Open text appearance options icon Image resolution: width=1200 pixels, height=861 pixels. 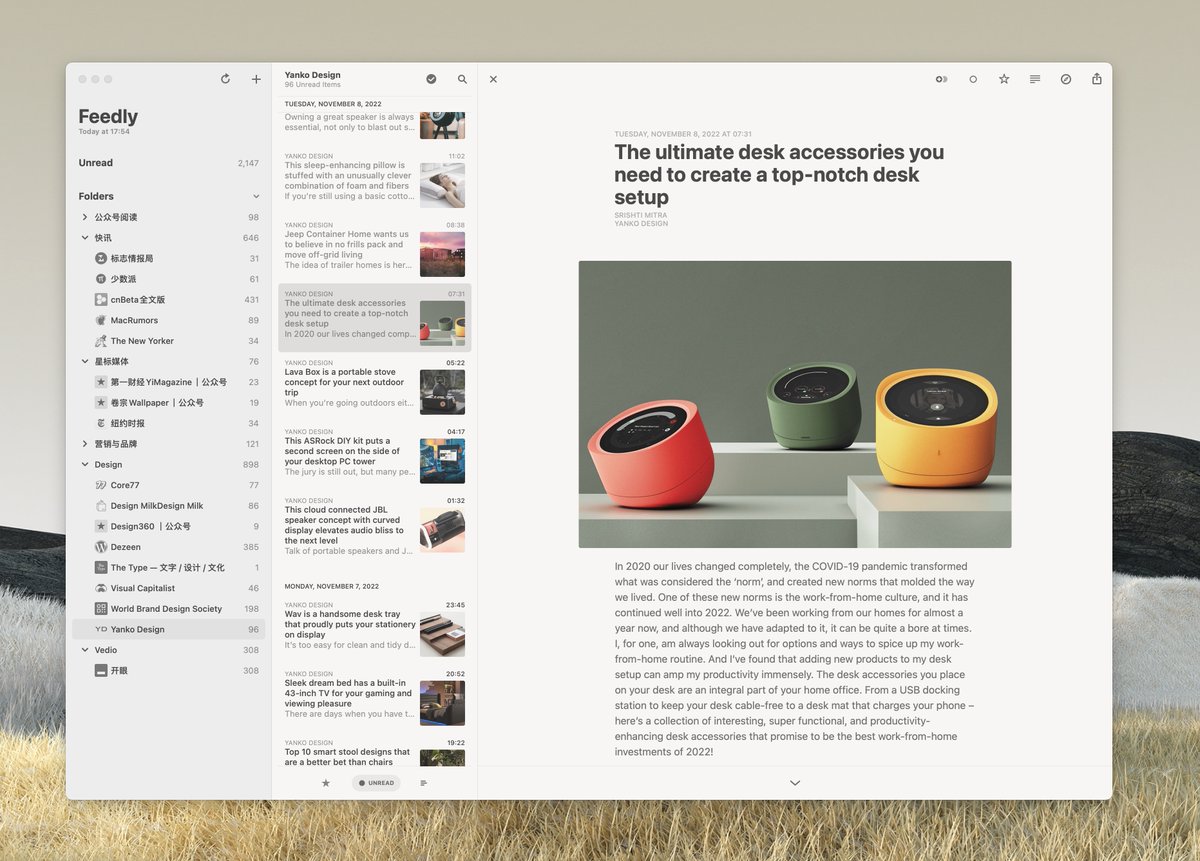point(1035,79)
